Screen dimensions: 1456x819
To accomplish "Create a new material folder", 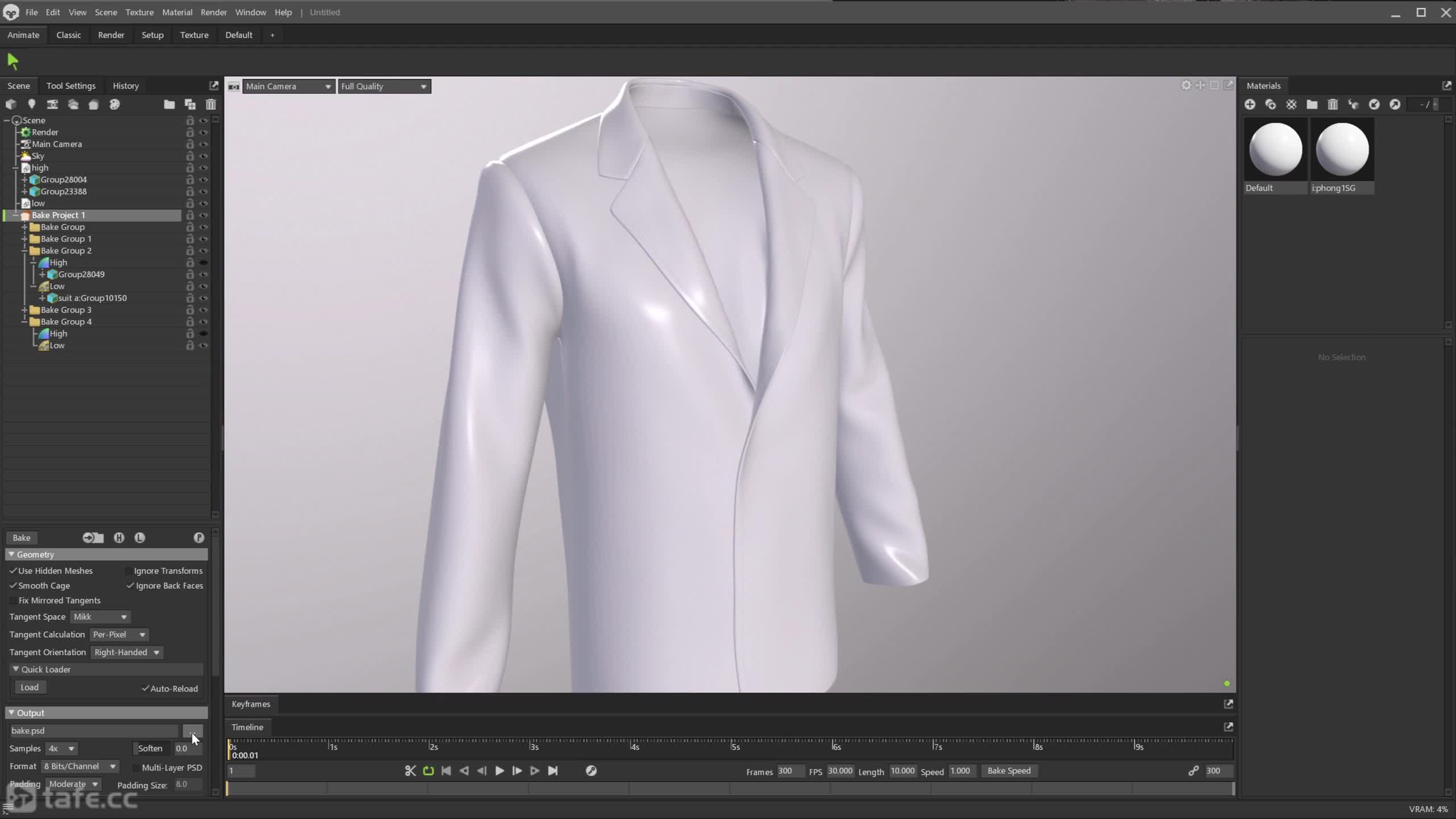I will pos(1312,104).
